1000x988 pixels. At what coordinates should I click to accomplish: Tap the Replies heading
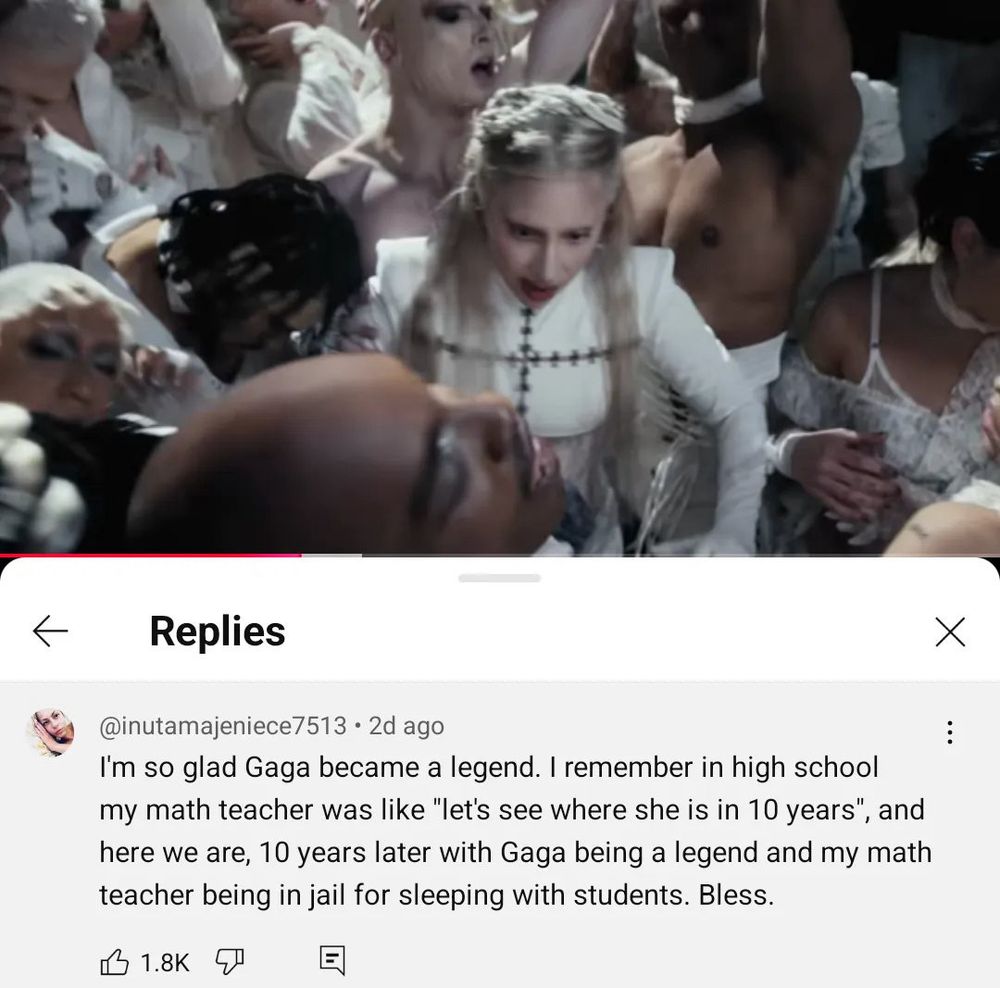[217, 631]
